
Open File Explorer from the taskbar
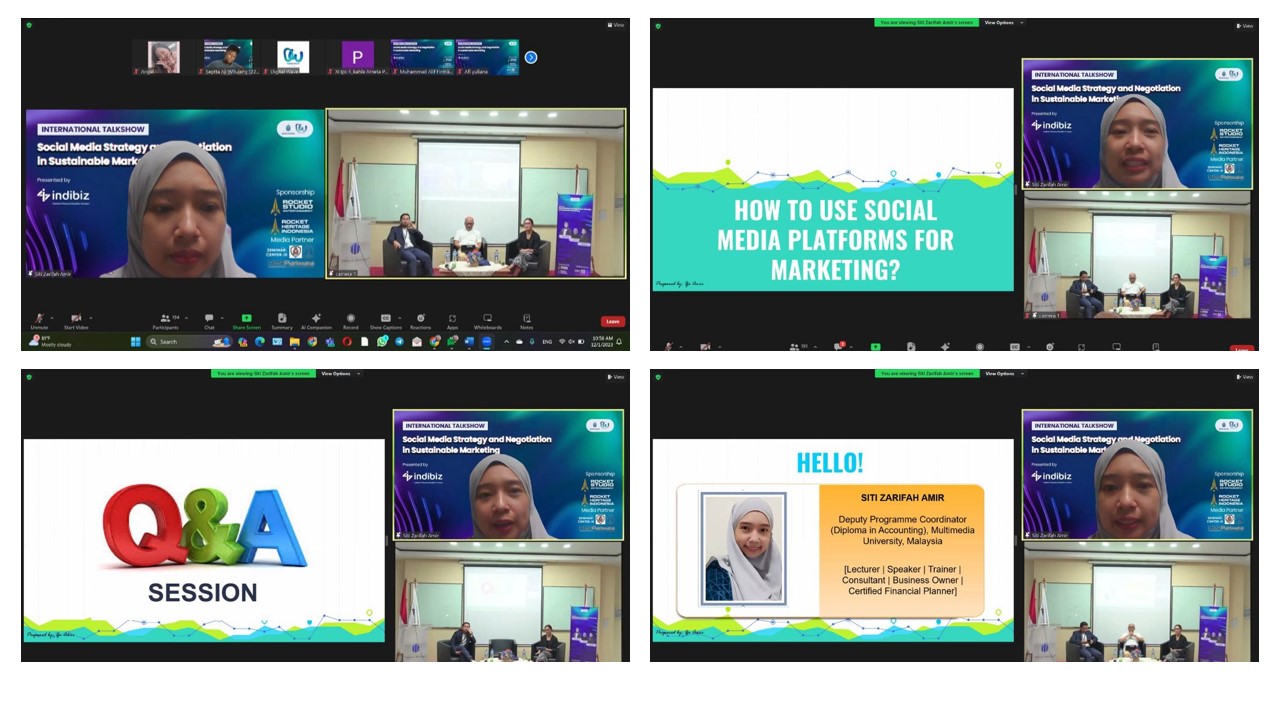pyautogui.click(x=294, y=341)
